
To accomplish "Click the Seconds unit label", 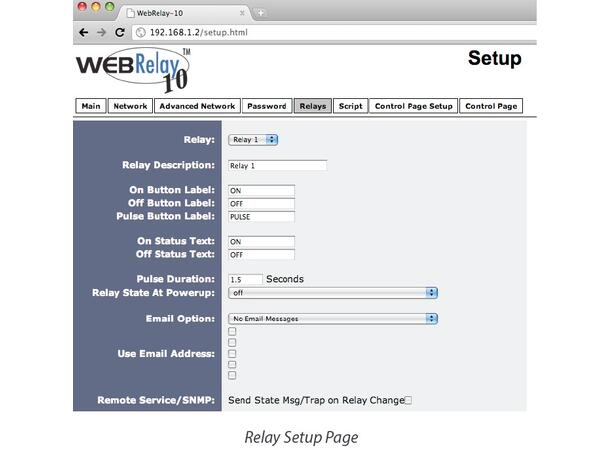I will (x=285, y=279).
